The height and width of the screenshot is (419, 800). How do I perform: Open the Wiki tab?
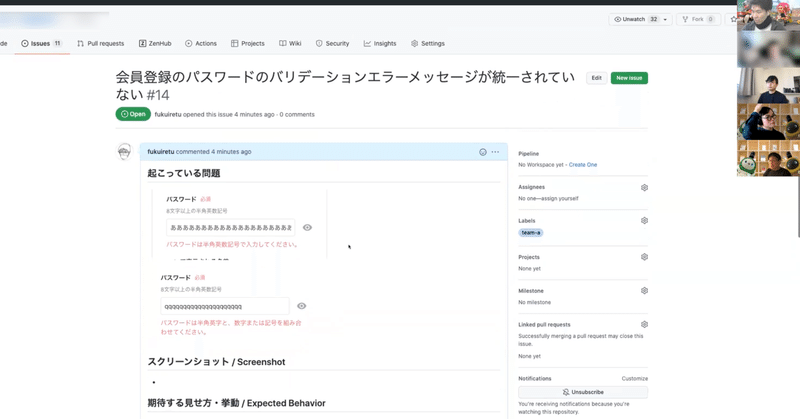(290, 43)
